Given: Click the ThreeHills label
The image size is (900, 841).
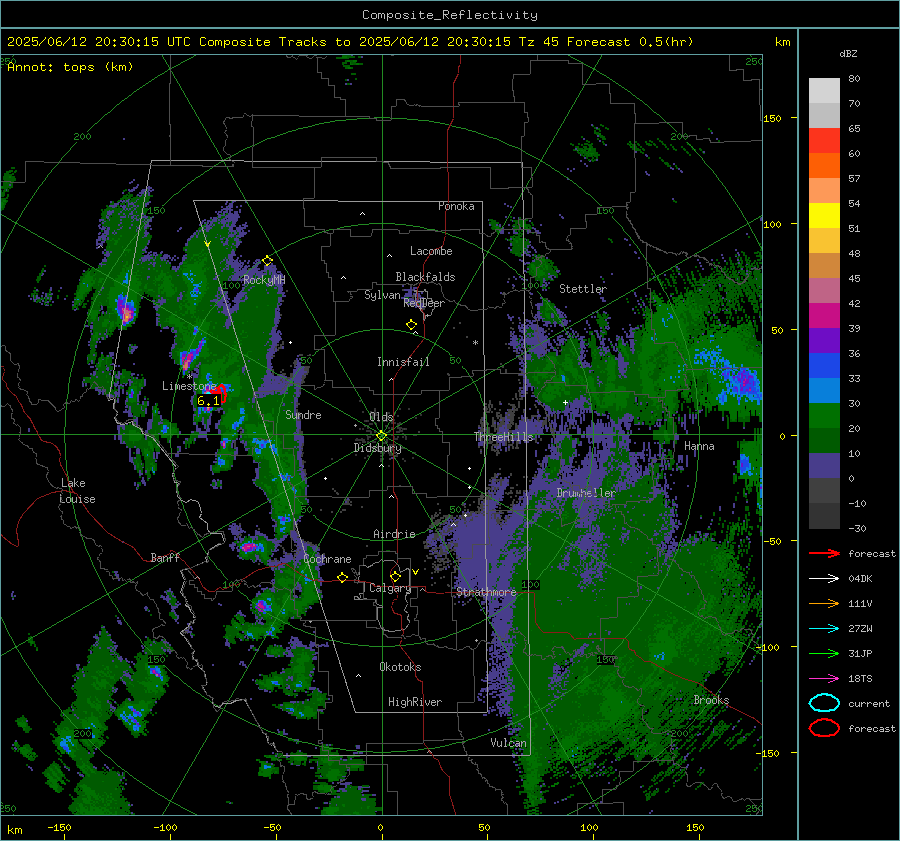Looking at the screenshot, I should [x=503, y=437].
